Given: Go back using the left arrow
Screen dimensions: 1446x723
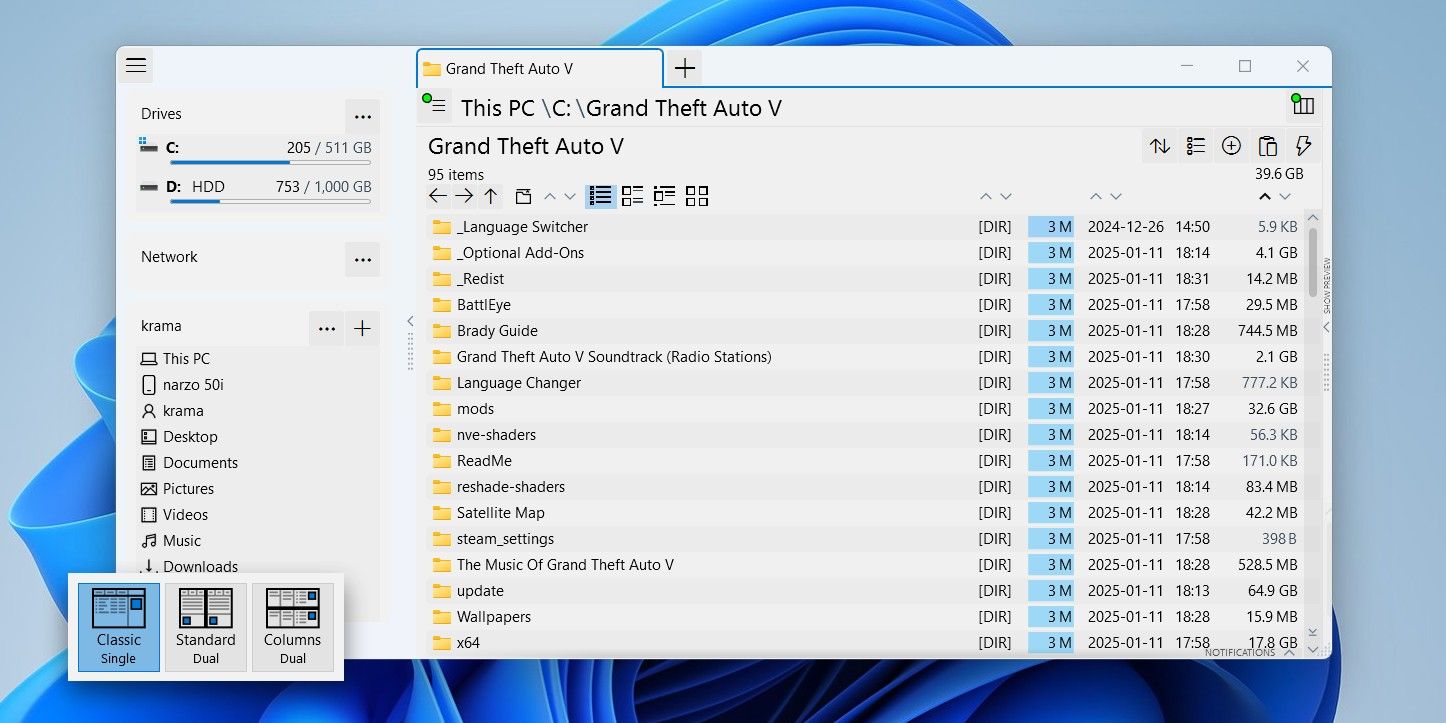Looking at the screenshot, I should (x=438, y=196).
